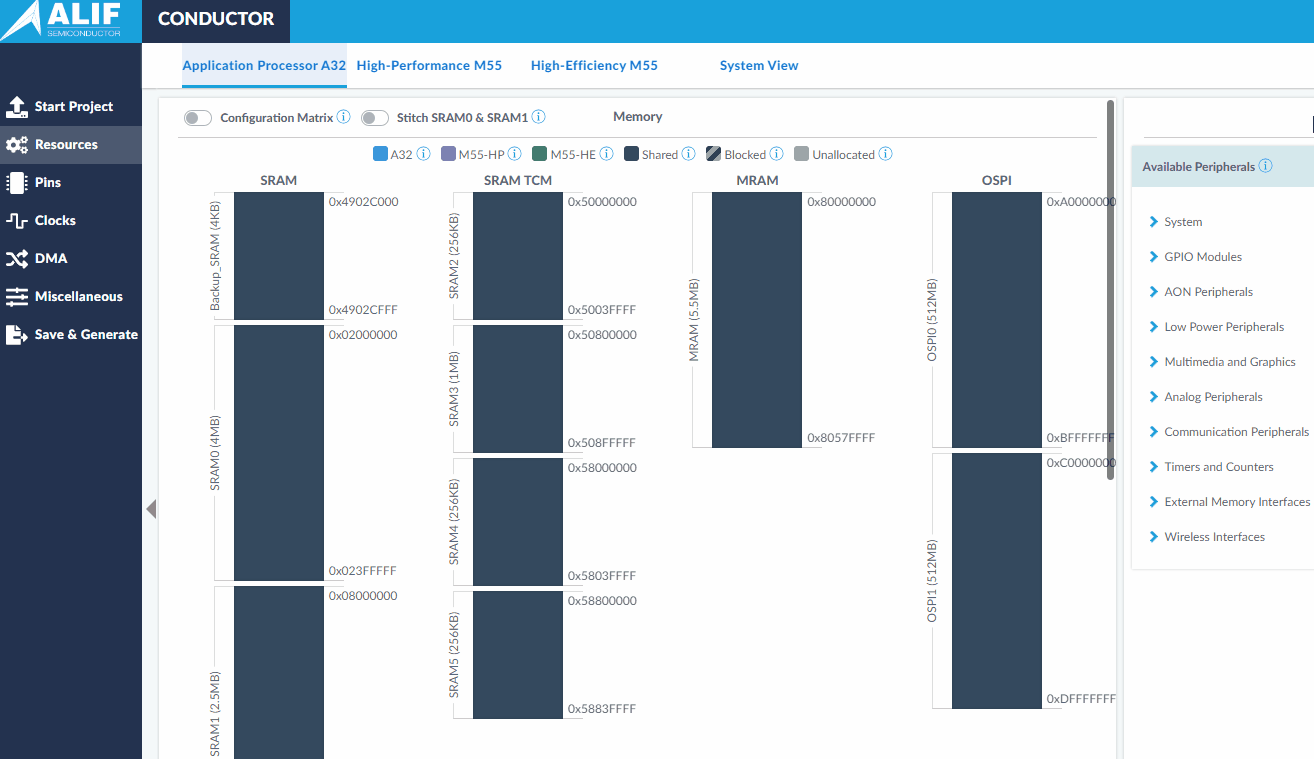This screenshot has height=759, width=1314.
Task: Expand the System peripherals group
Action: coord(1154,222)
